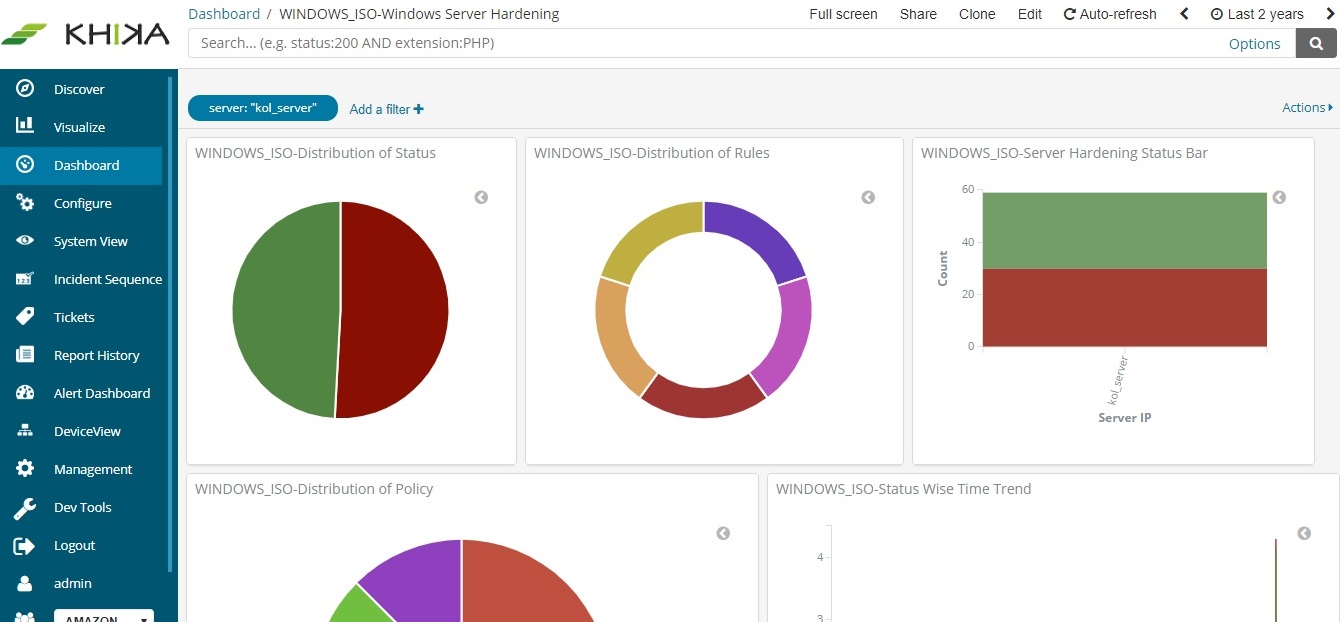
Task: Click the sidebar vertical scrollbar
Action: 170,324
